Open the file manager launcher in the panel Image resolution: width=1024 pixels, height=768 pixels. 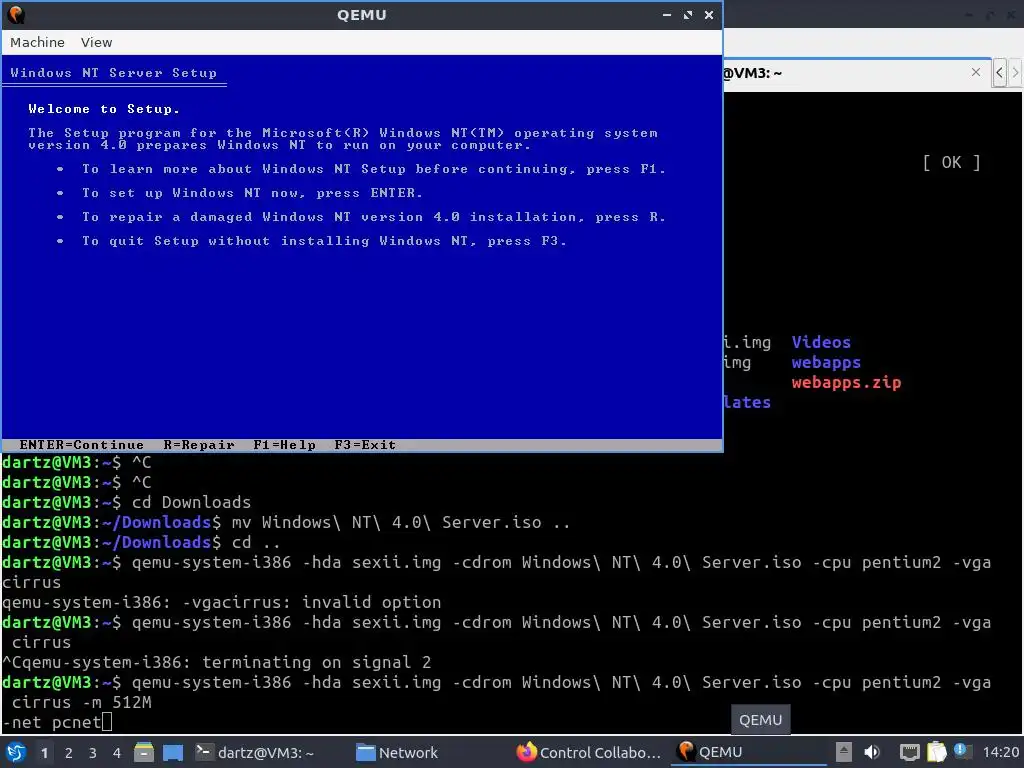coord(144,752)
